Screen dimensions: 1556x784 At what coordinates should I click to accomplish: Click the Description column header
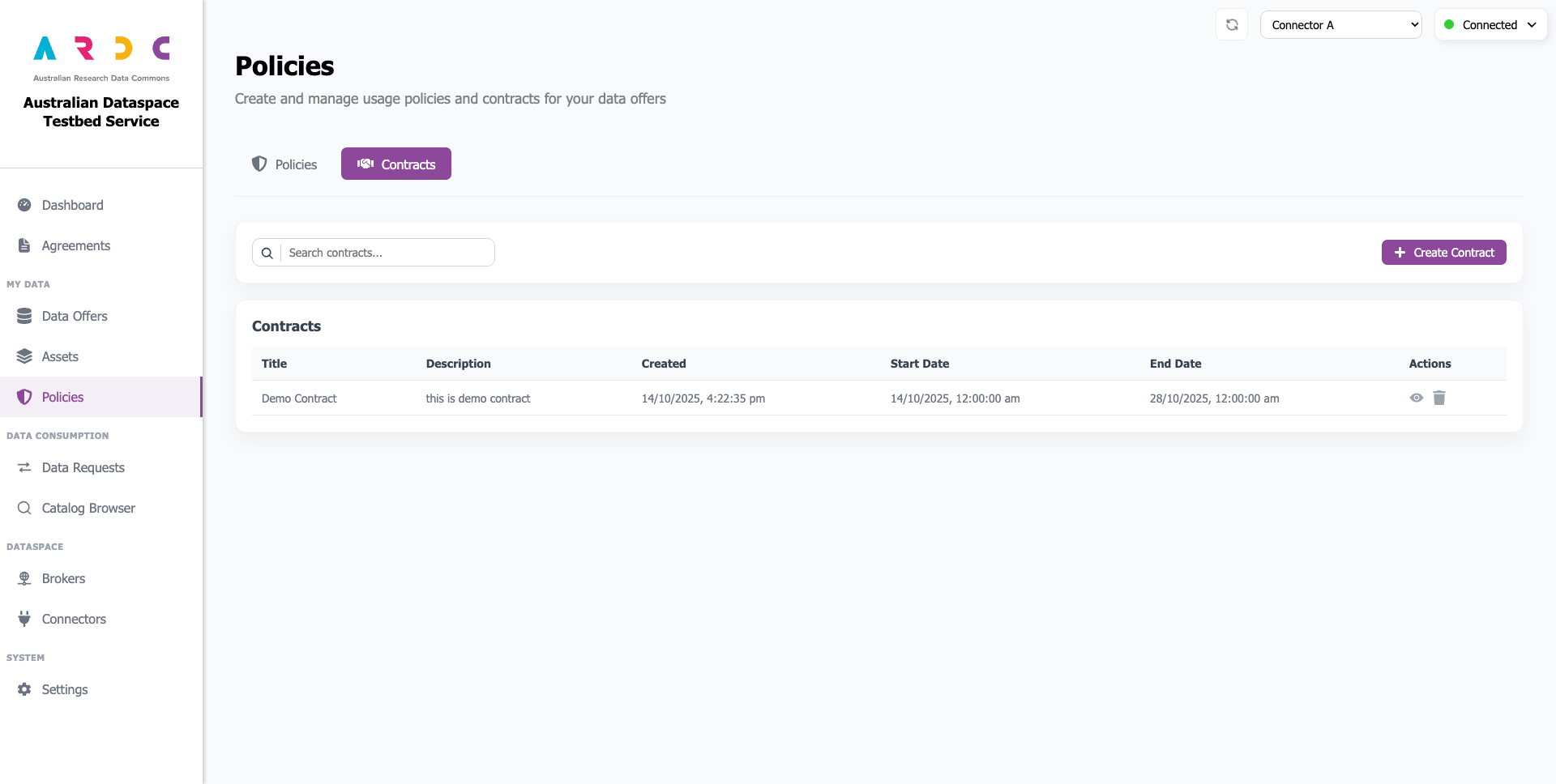point(459,364)
